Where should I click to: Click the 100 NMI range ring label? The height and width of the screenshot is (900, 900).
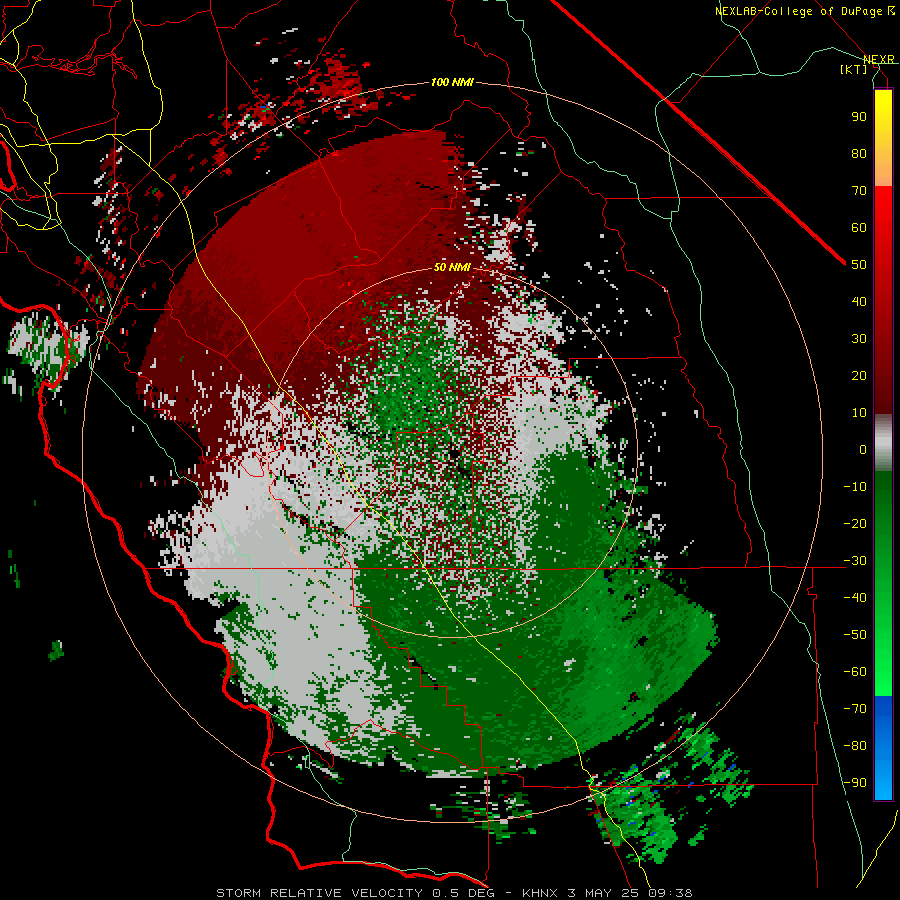pyautogui.click(x=452, y=83)
